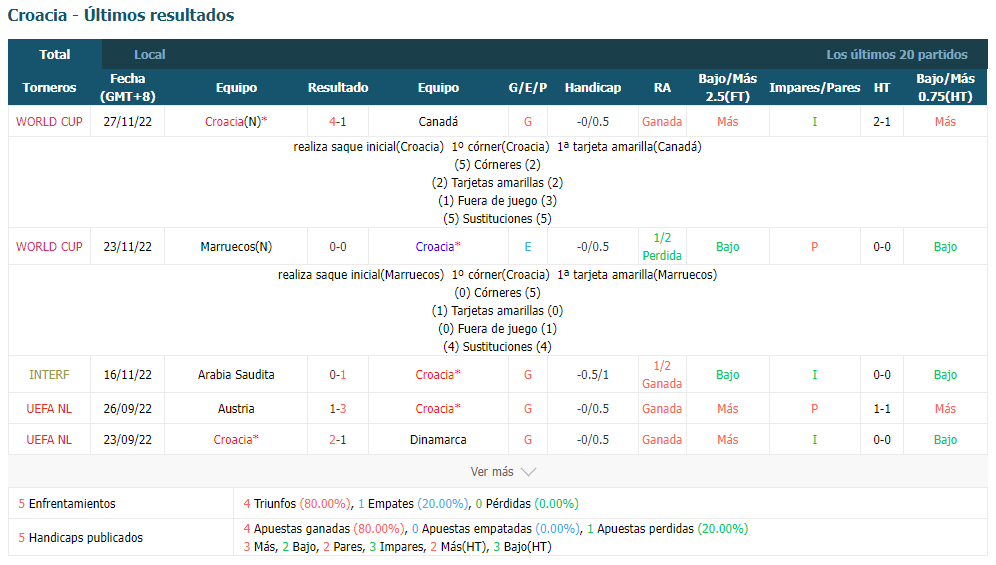This screenshot has height=565, width=996.
Task: Open WORLD CUP link for 27/11/22 match
Action: [49, 121]
